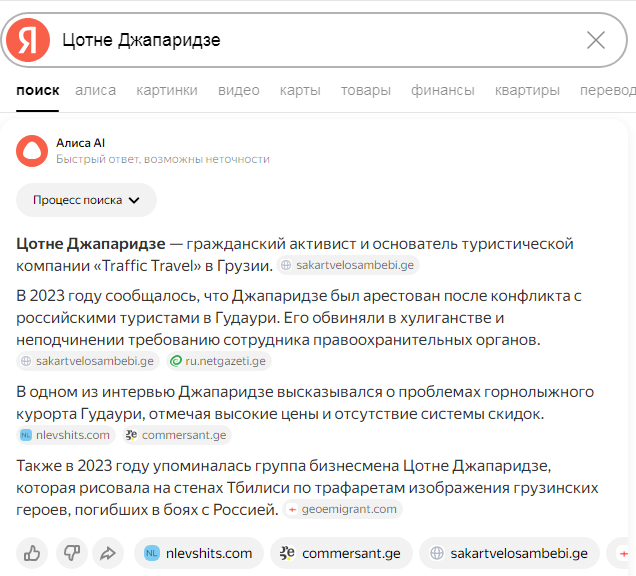Image resolution: width=636 pixels, height=576 pixels.
Task: Click the bold Цотне Джапаридзе heading text
Action: [91, 244]
